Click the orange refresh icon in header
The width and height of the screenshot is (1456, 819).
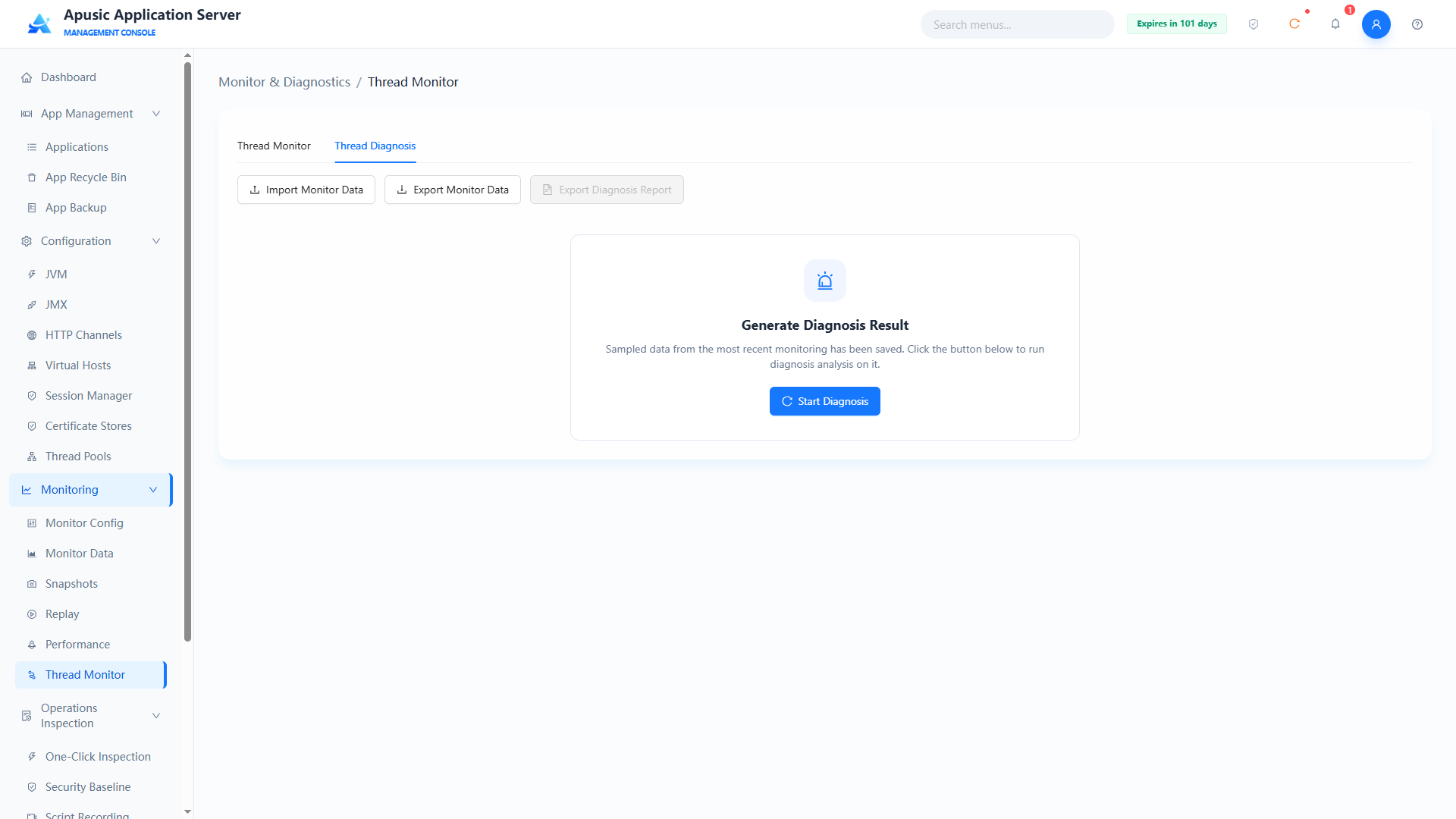point(1294,24)
